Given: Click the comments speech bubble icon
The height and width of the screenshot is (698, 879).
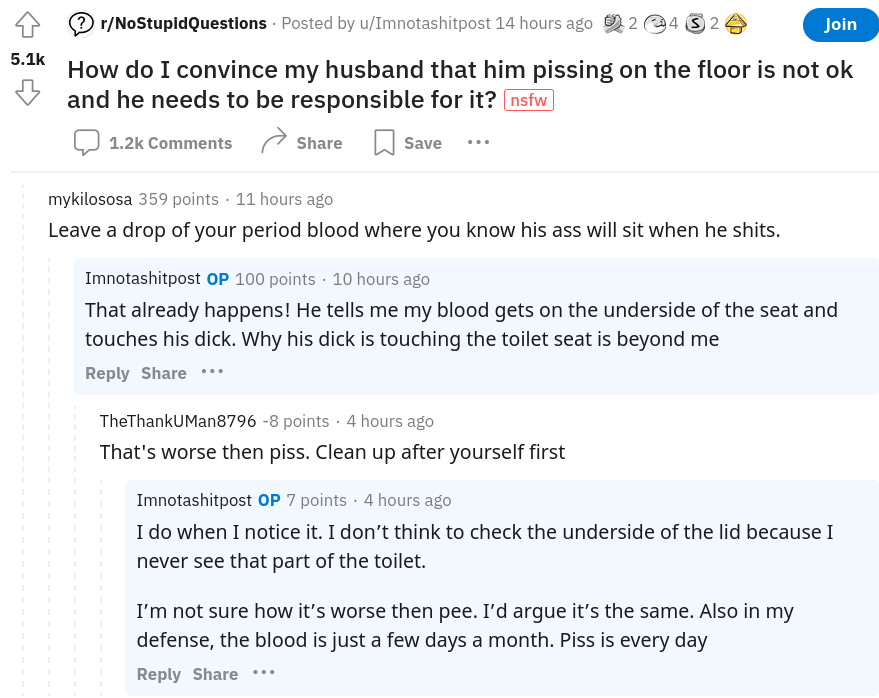Looking at the screenshot, I should tap(86, 142).
